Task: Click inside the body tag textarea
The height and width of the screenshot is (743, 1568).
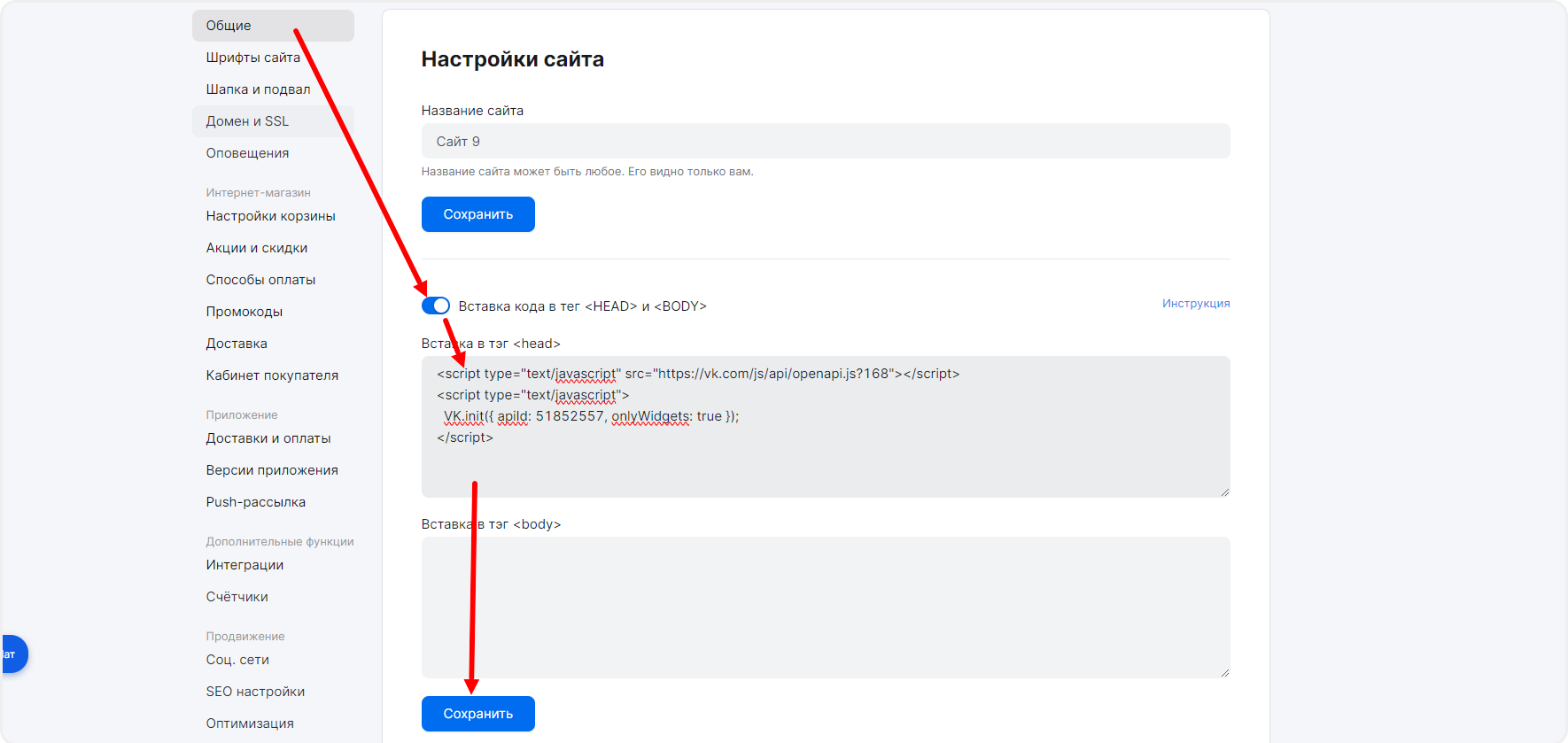Action: pyautogui.click(x=825, y=608)
